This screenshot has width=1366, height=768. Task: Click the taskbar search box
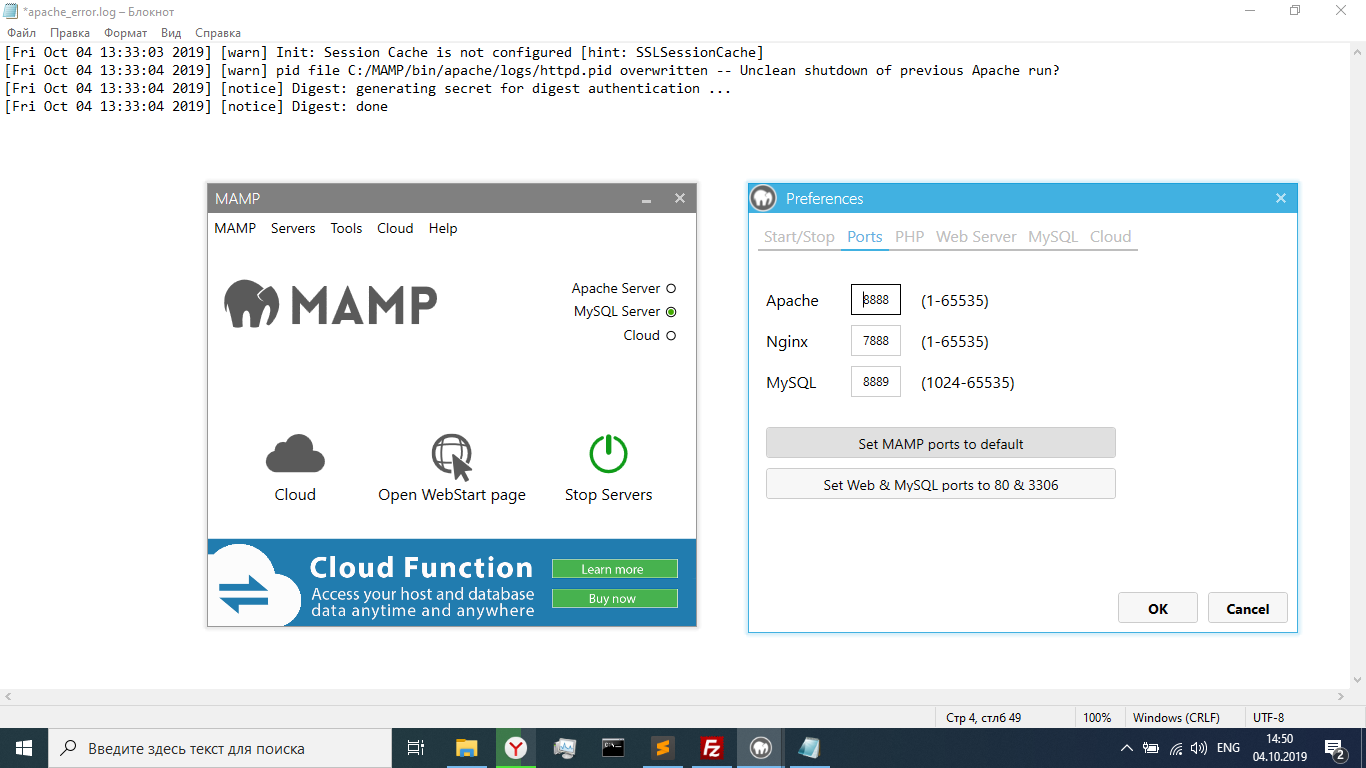tap(220, 748)
